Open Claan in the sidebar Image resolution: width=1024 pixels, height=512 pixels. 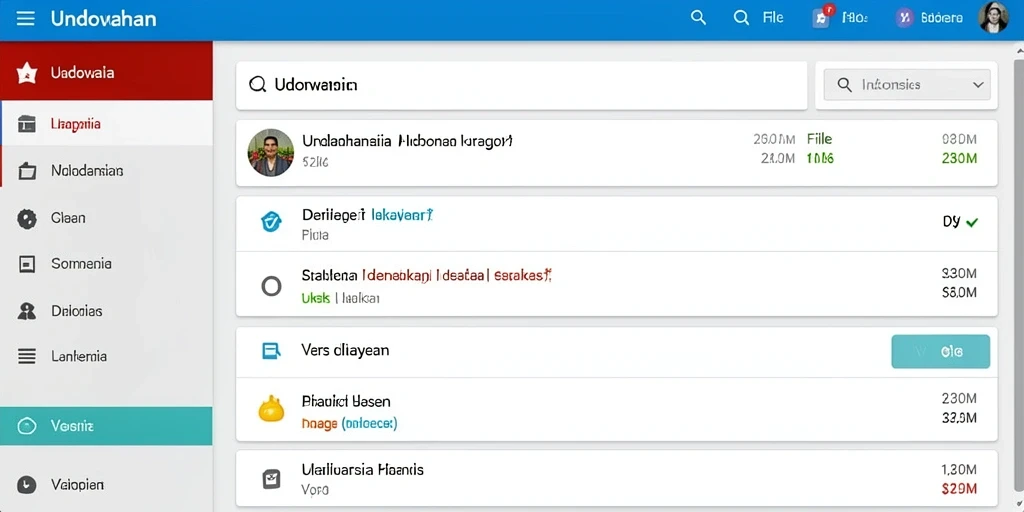pyautogui.click(x=106, y=218)
